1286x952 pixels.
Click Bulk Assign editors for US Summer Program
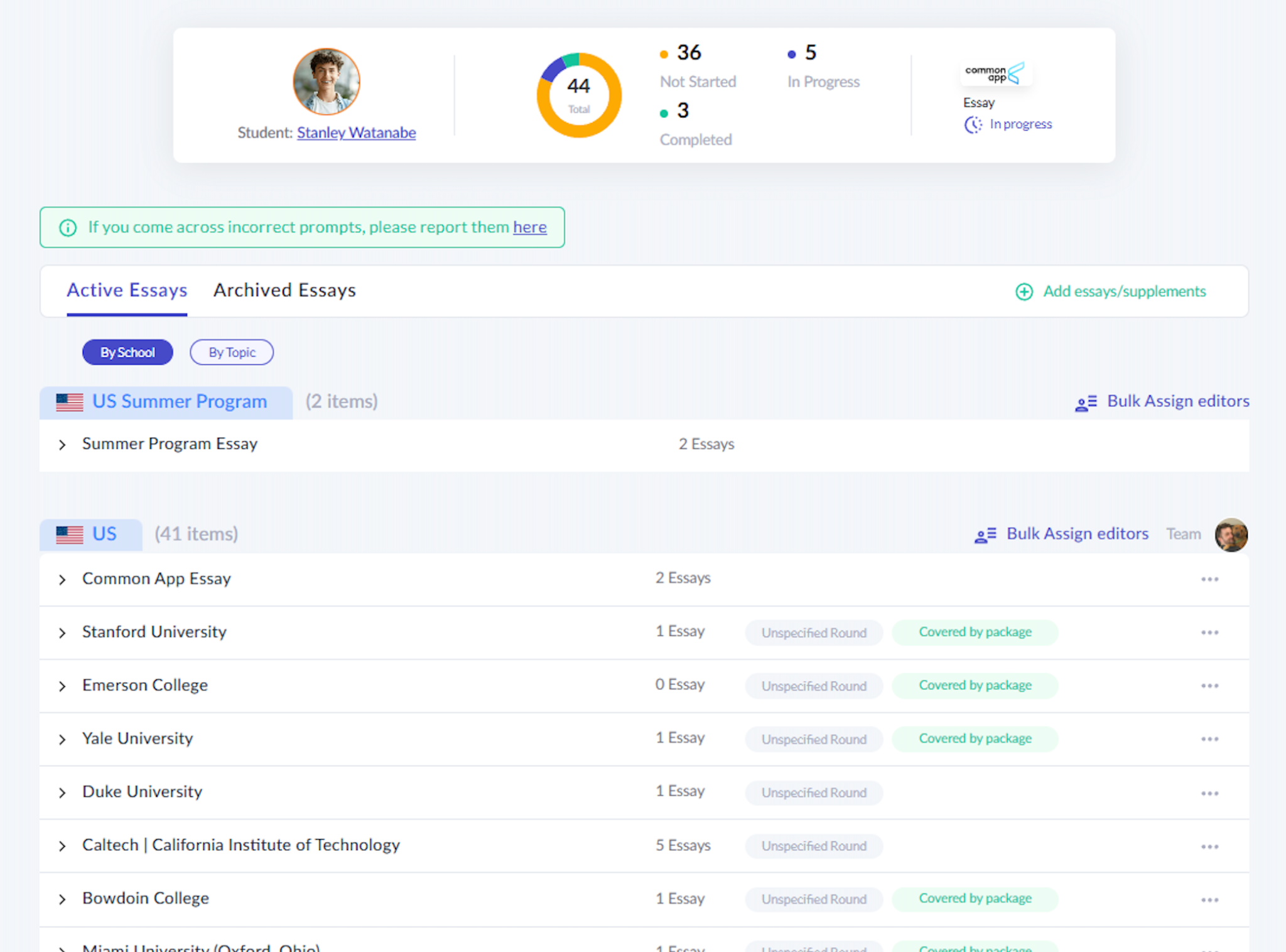coord(1162,401)
